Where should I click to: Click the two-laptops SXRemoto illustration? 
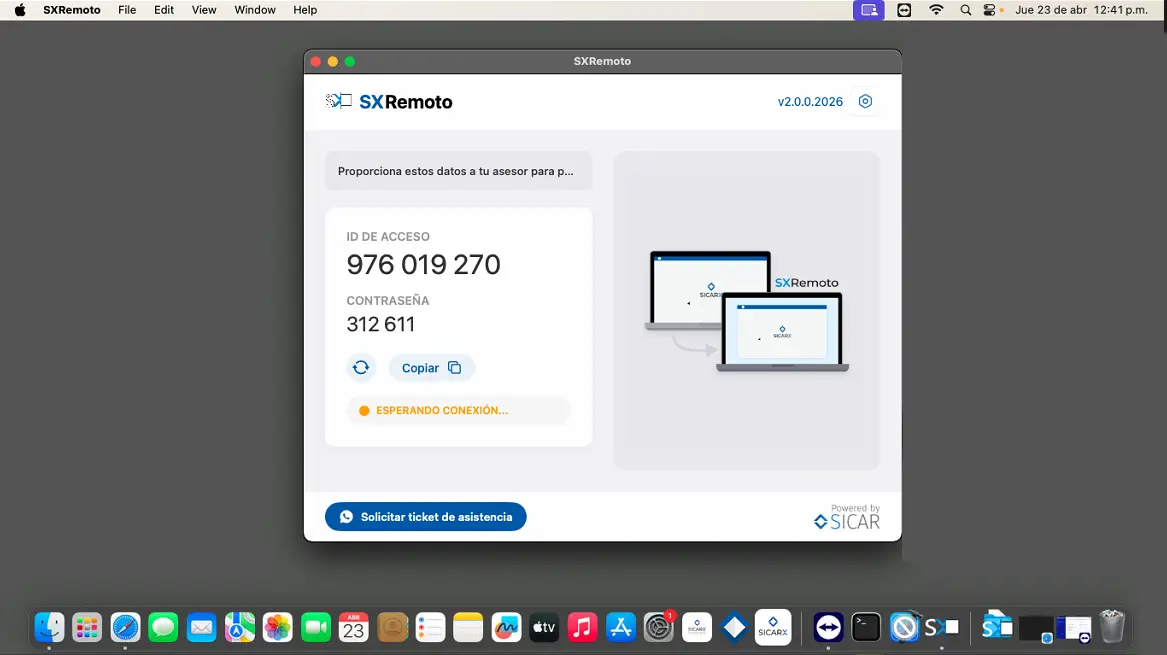point(746,311)
